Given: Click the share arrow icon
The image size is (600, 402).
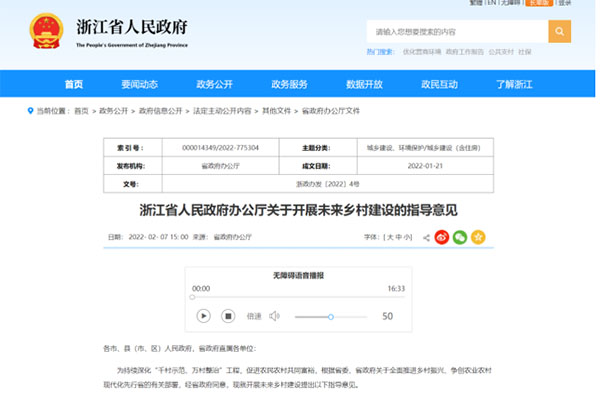Looking at the screenshot, I should pos(426,238).
